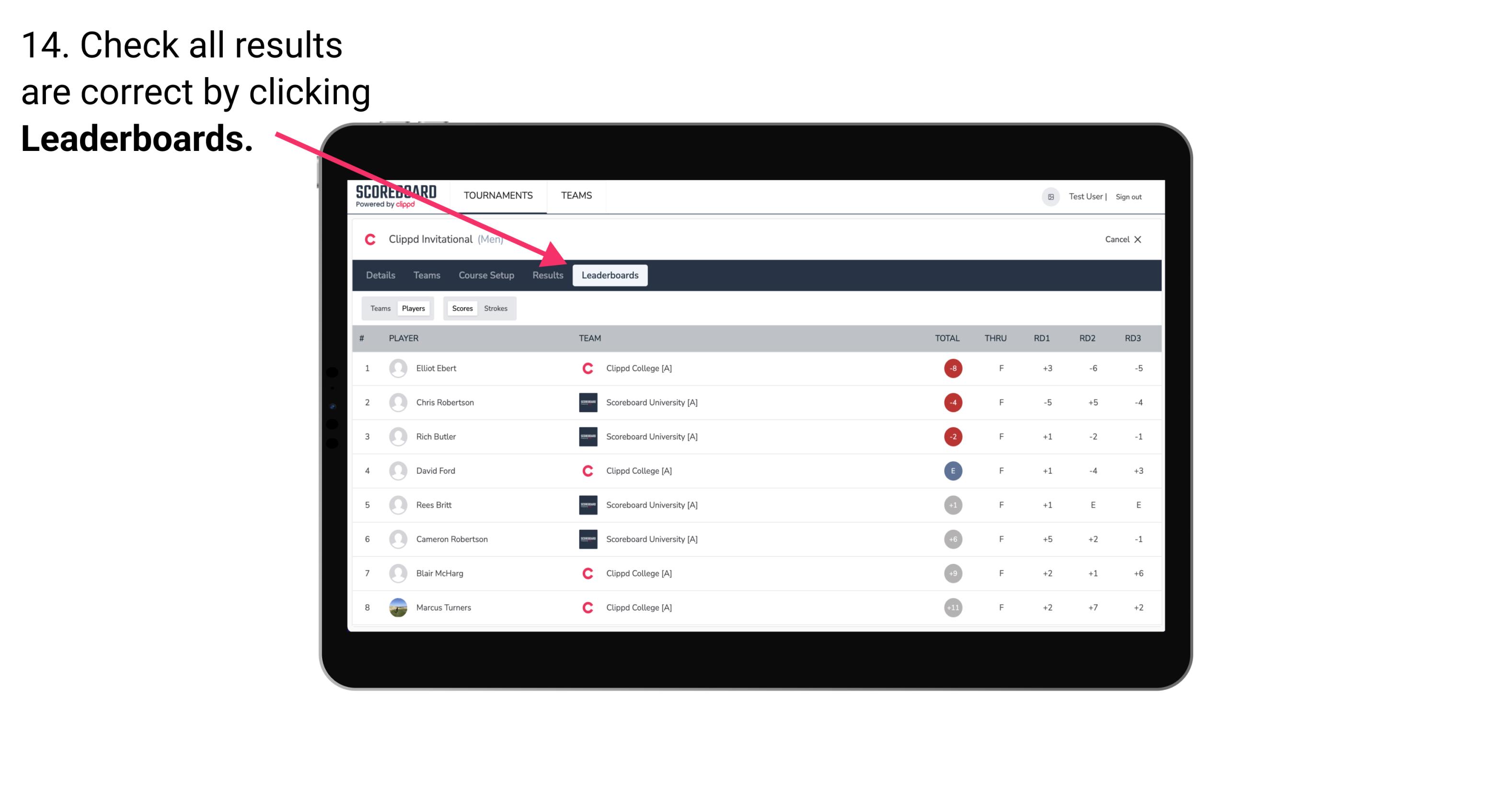Switch to the Results tab

pyautogui.click(x=546, y=276)
